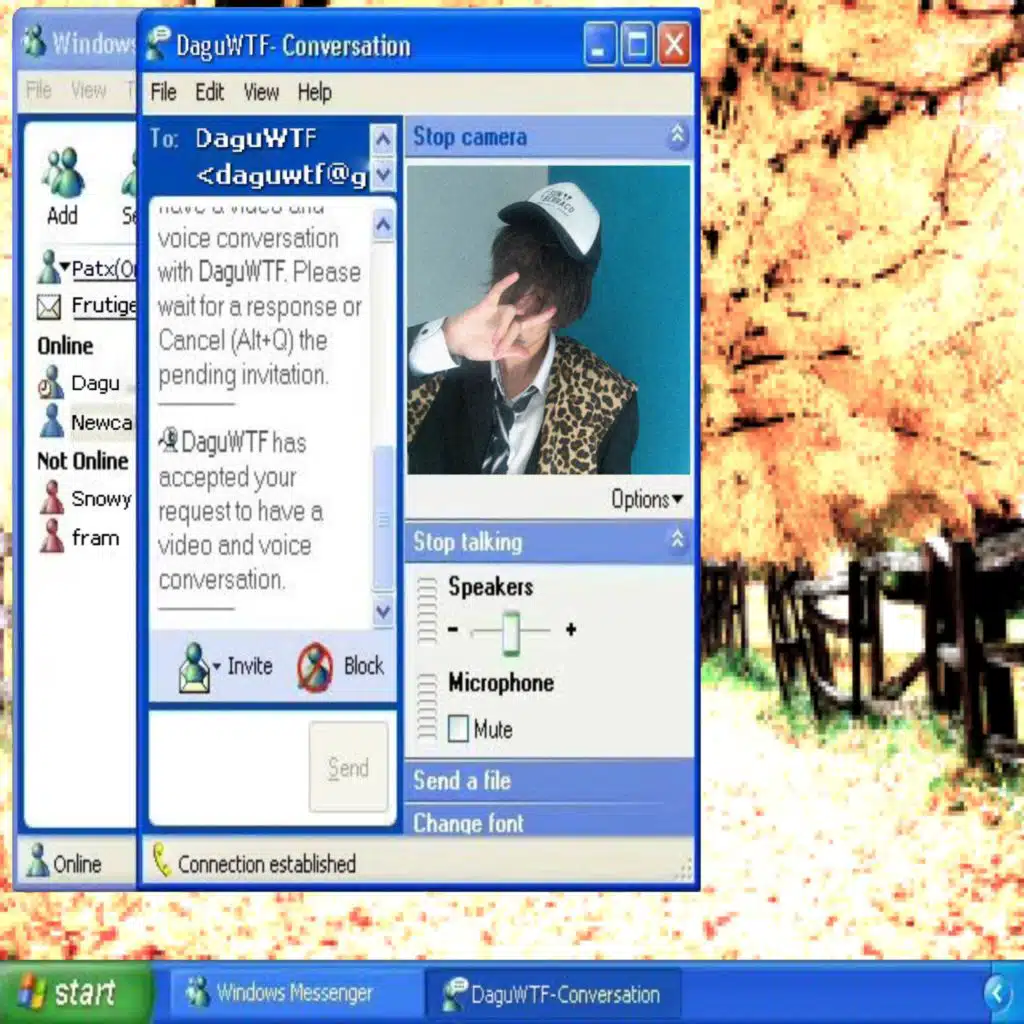Click the Add contact icon

pyautogui.click(x=62, y=173)
